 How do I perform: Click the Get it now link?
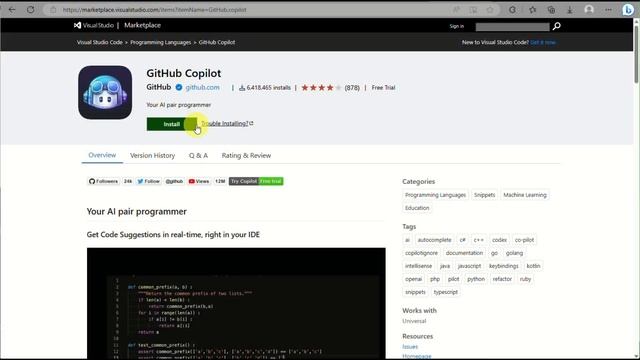click(x=543, y=42)
